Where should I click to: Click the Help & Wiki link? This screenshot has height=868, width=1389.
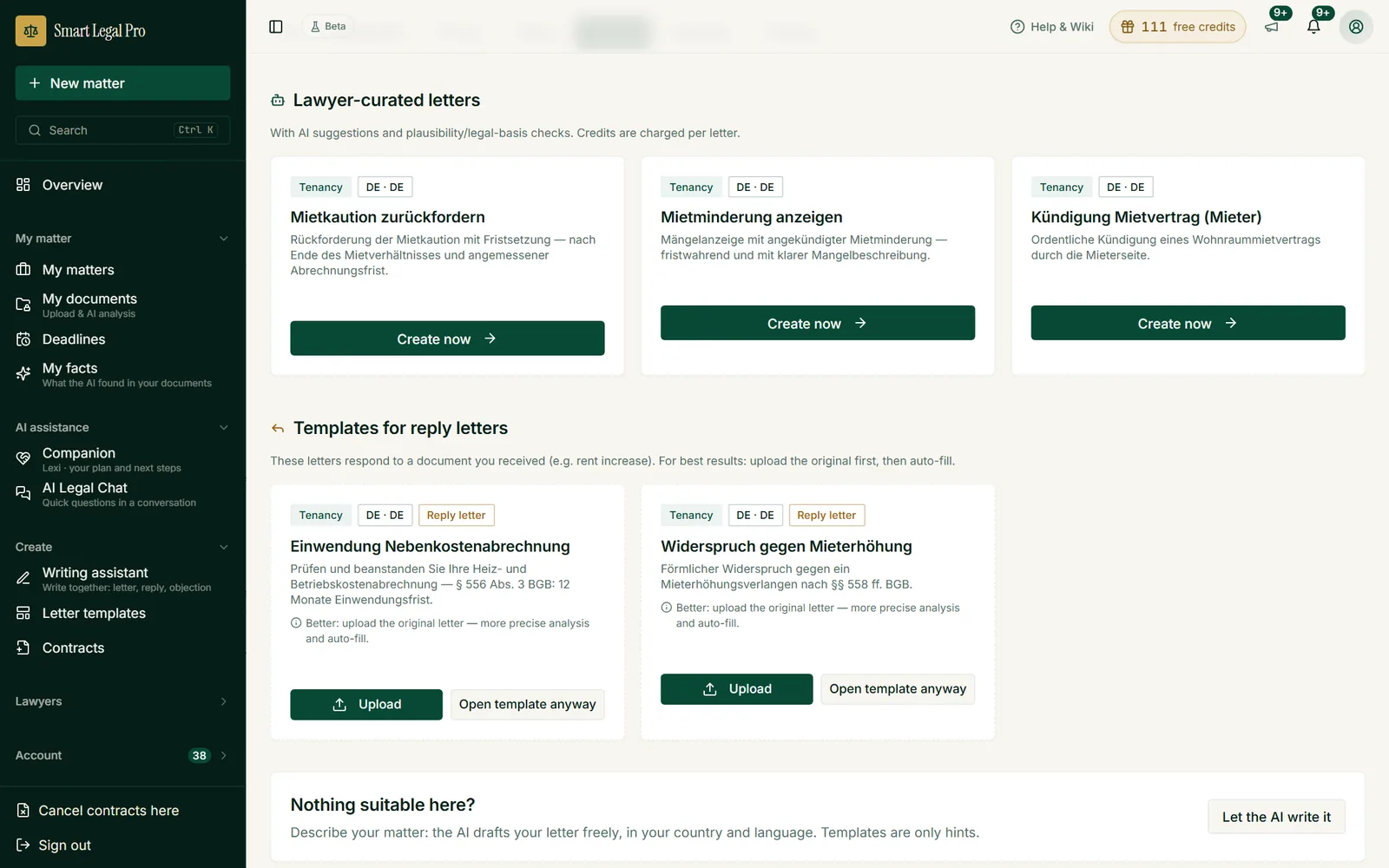[1052, 27]
